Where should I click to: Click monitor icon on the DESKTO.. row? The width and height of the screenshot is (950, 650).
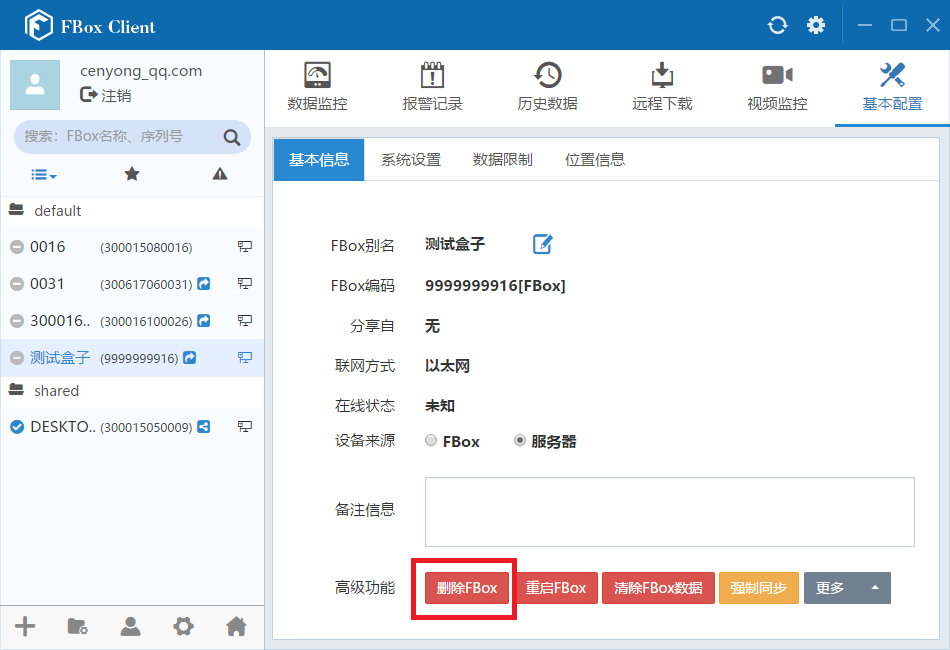click(245, 426)
